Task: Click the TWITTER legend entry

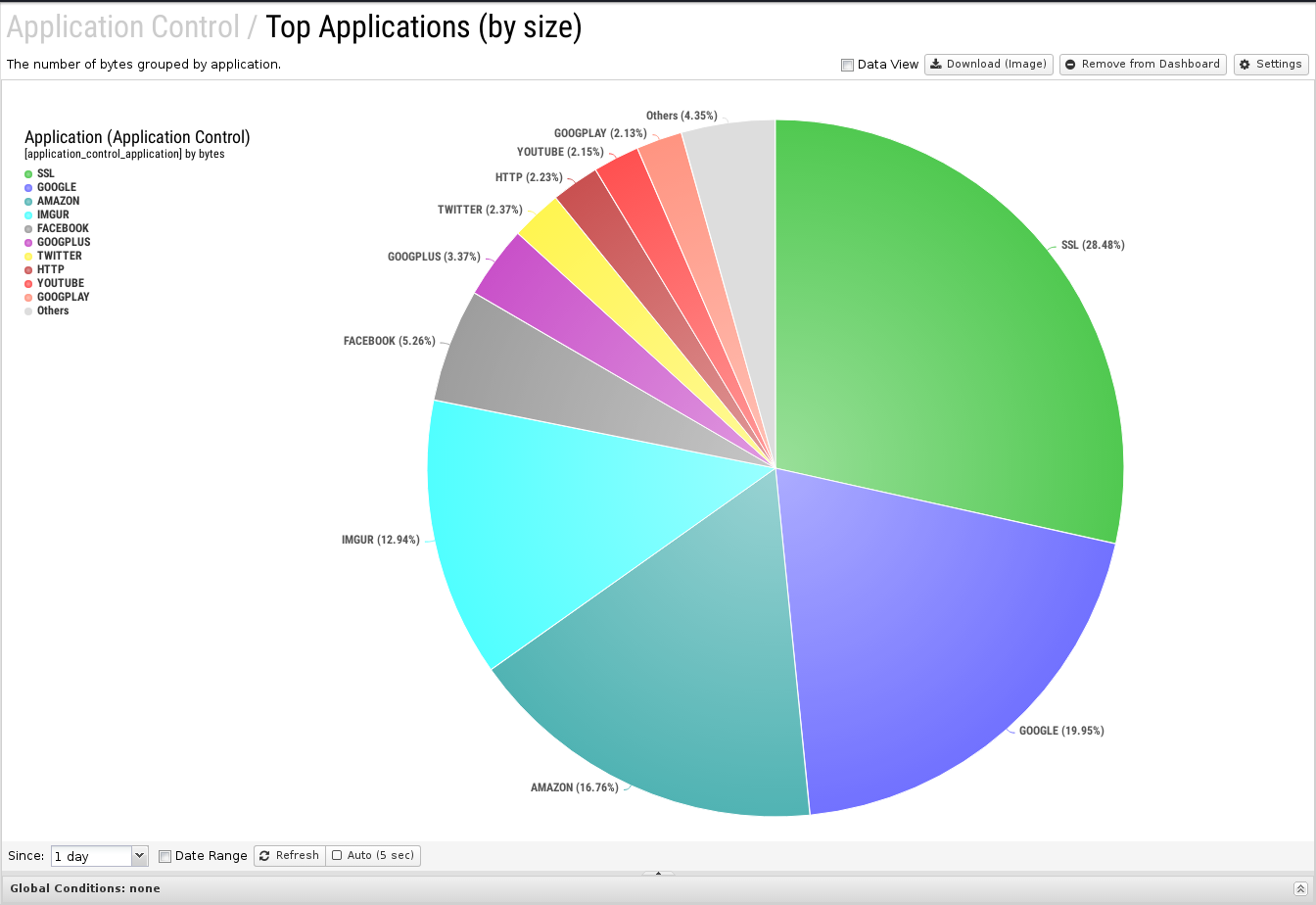Action: tap(53, 256)
